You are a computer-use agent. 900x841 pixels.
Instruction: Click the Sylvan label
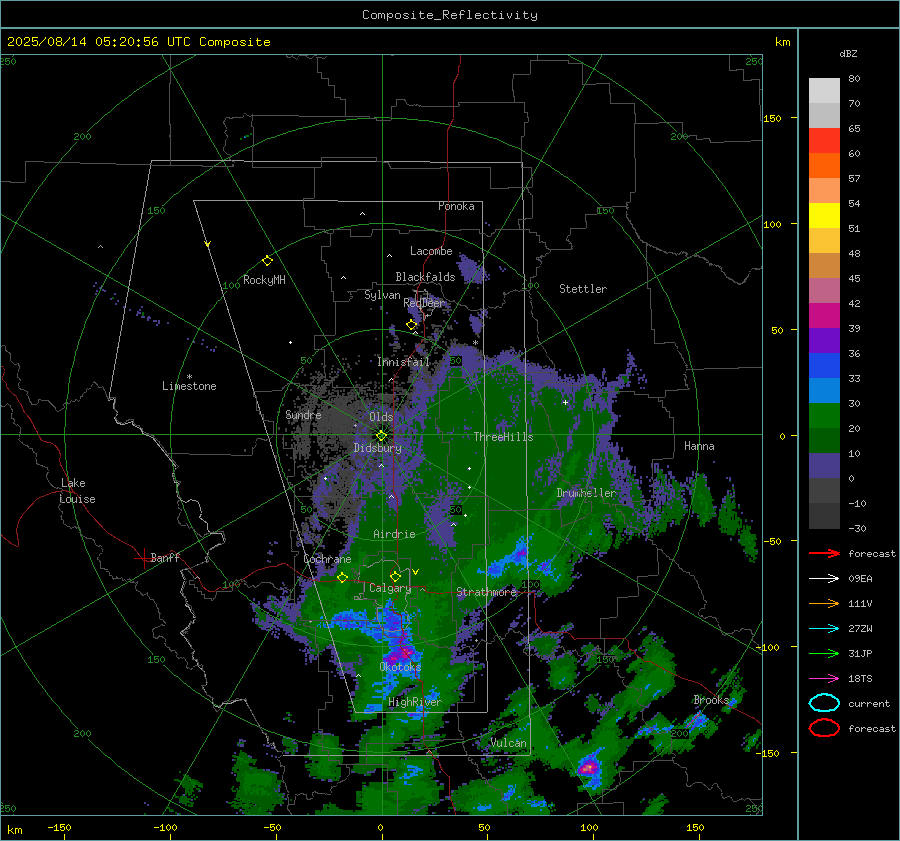[x=382, y=295]
